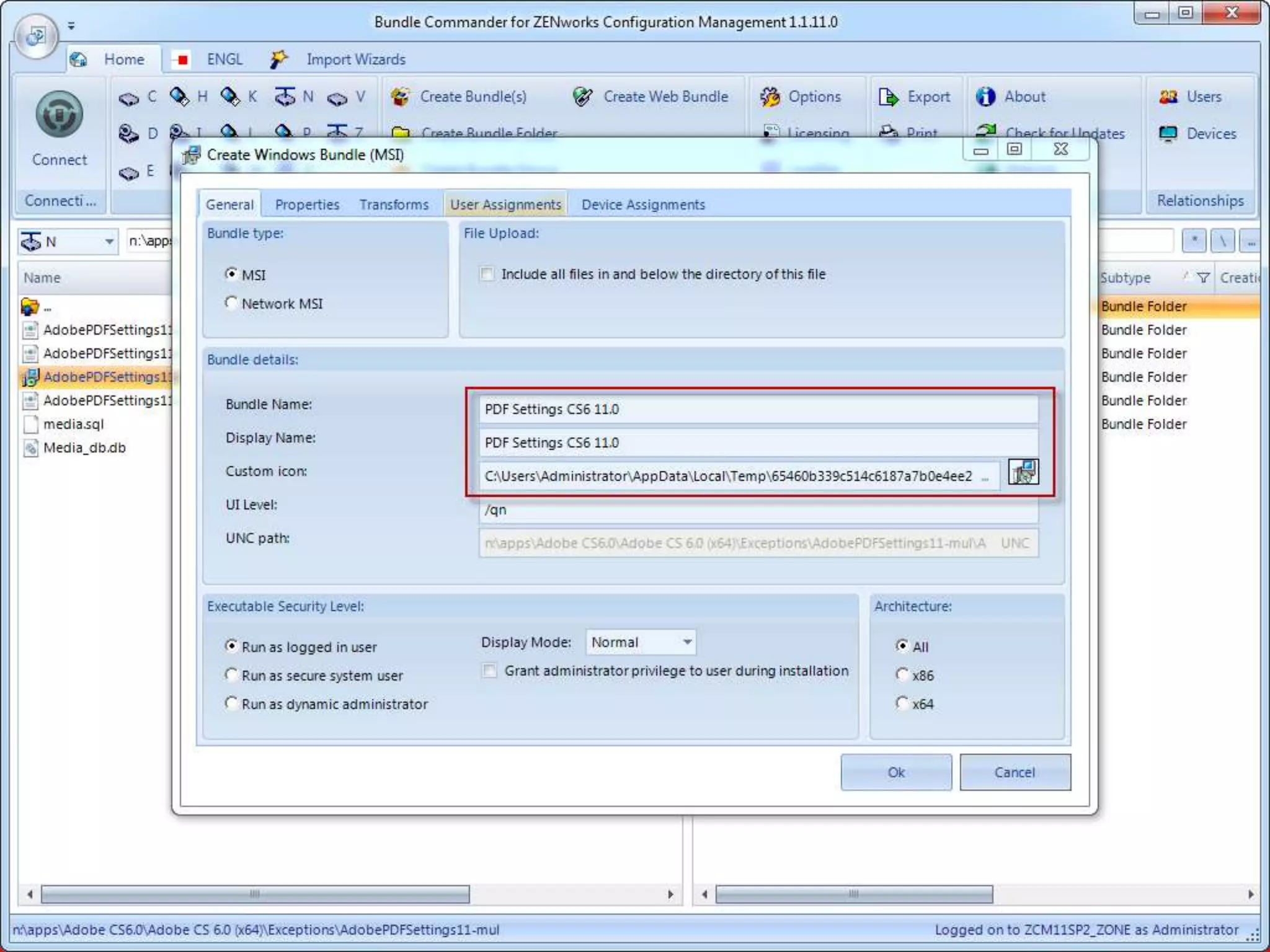Click the Subtype column filter icon
Screen dimensions: 1270x952
click(1203, 278)
